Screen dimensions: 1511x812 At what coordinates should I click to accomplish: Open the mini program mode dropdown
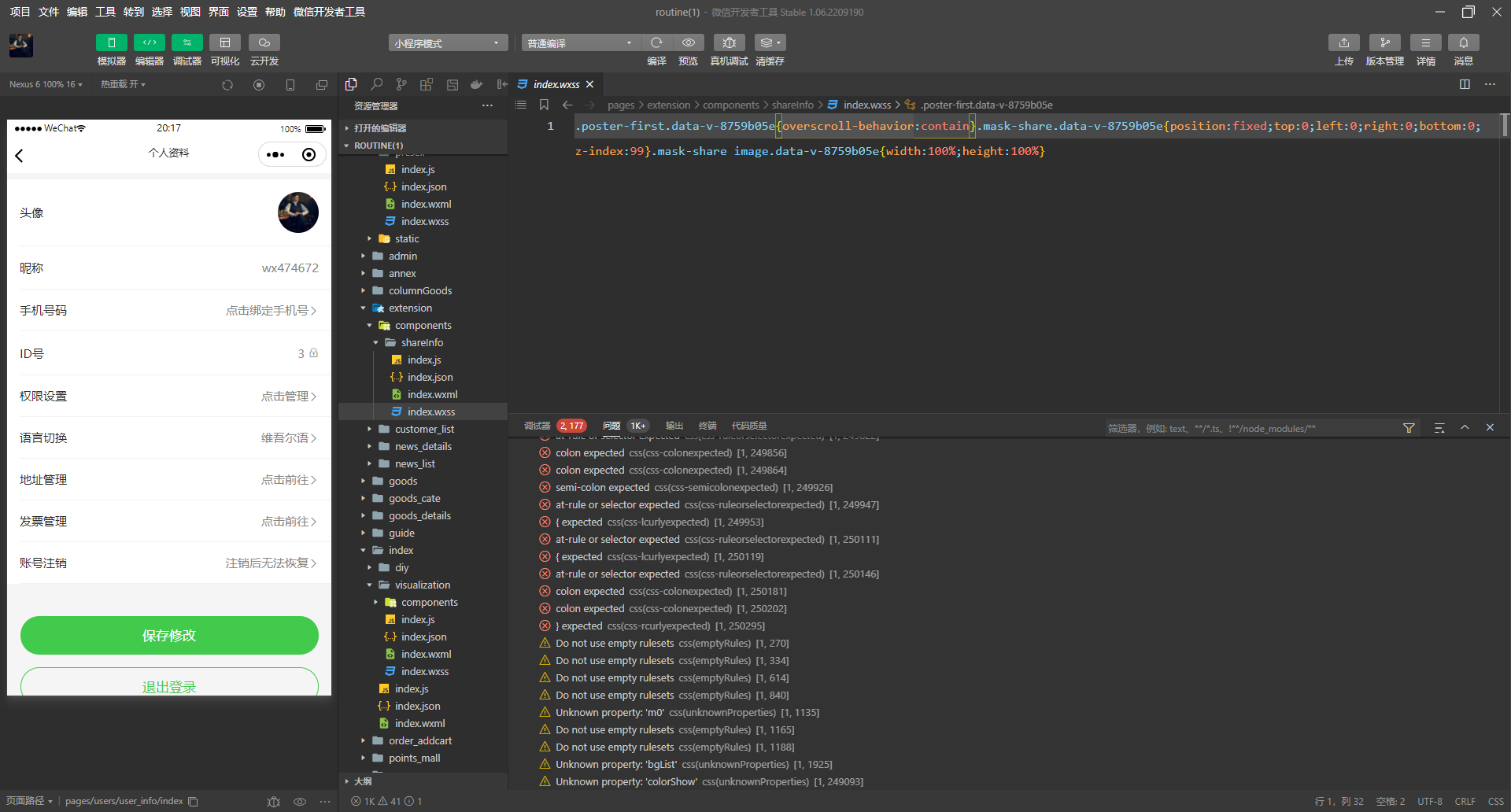coord(448,42)
